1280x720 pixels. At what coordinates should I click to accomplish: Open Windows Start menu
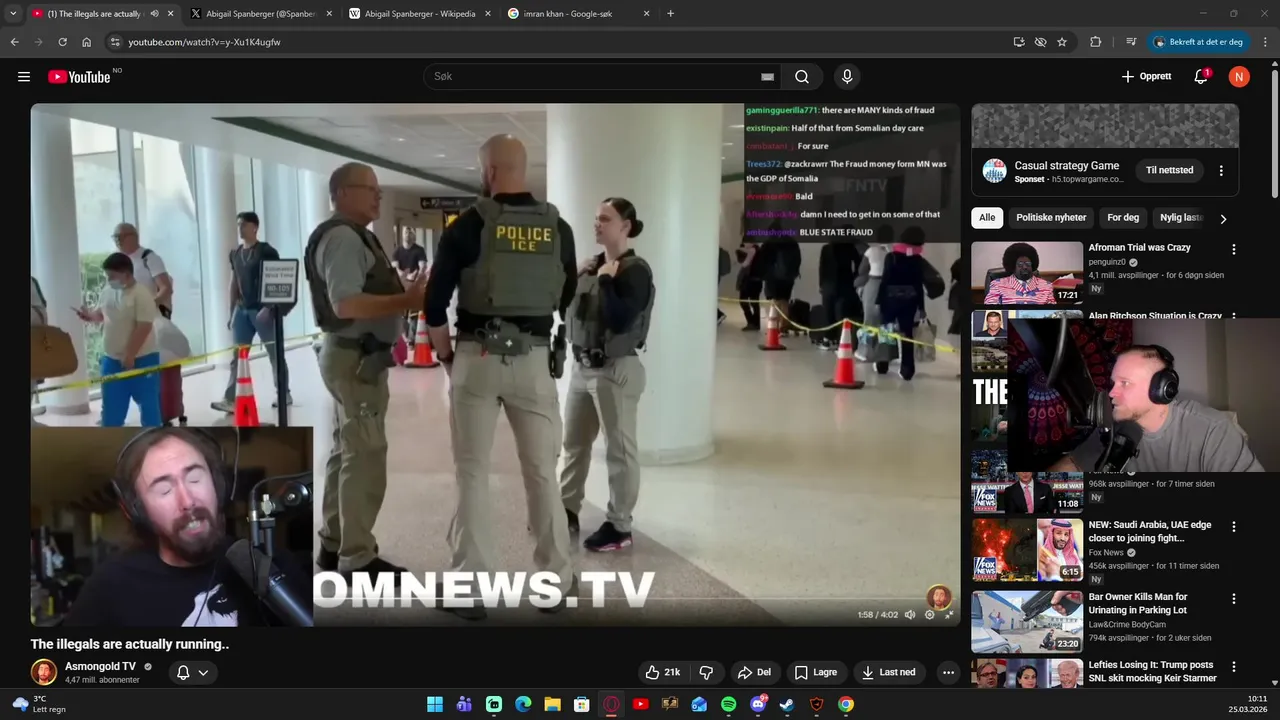(x=435, y=704)
